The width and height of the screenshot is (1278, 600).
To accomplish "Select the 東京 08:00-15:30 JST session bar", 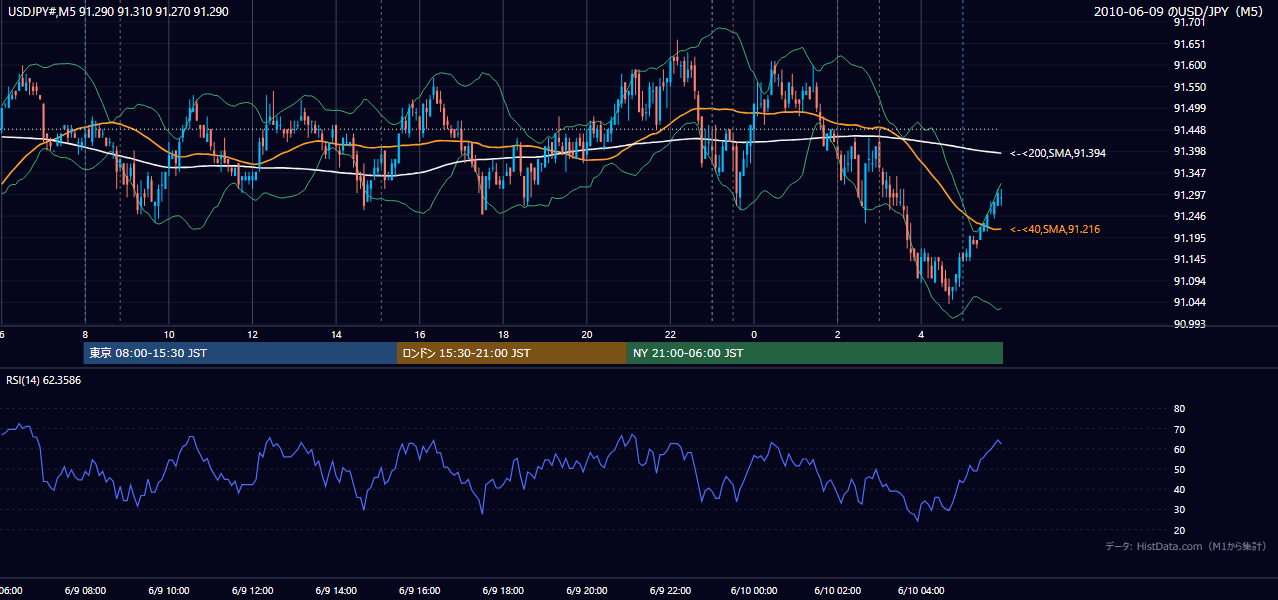I will [x=240, y=353].
